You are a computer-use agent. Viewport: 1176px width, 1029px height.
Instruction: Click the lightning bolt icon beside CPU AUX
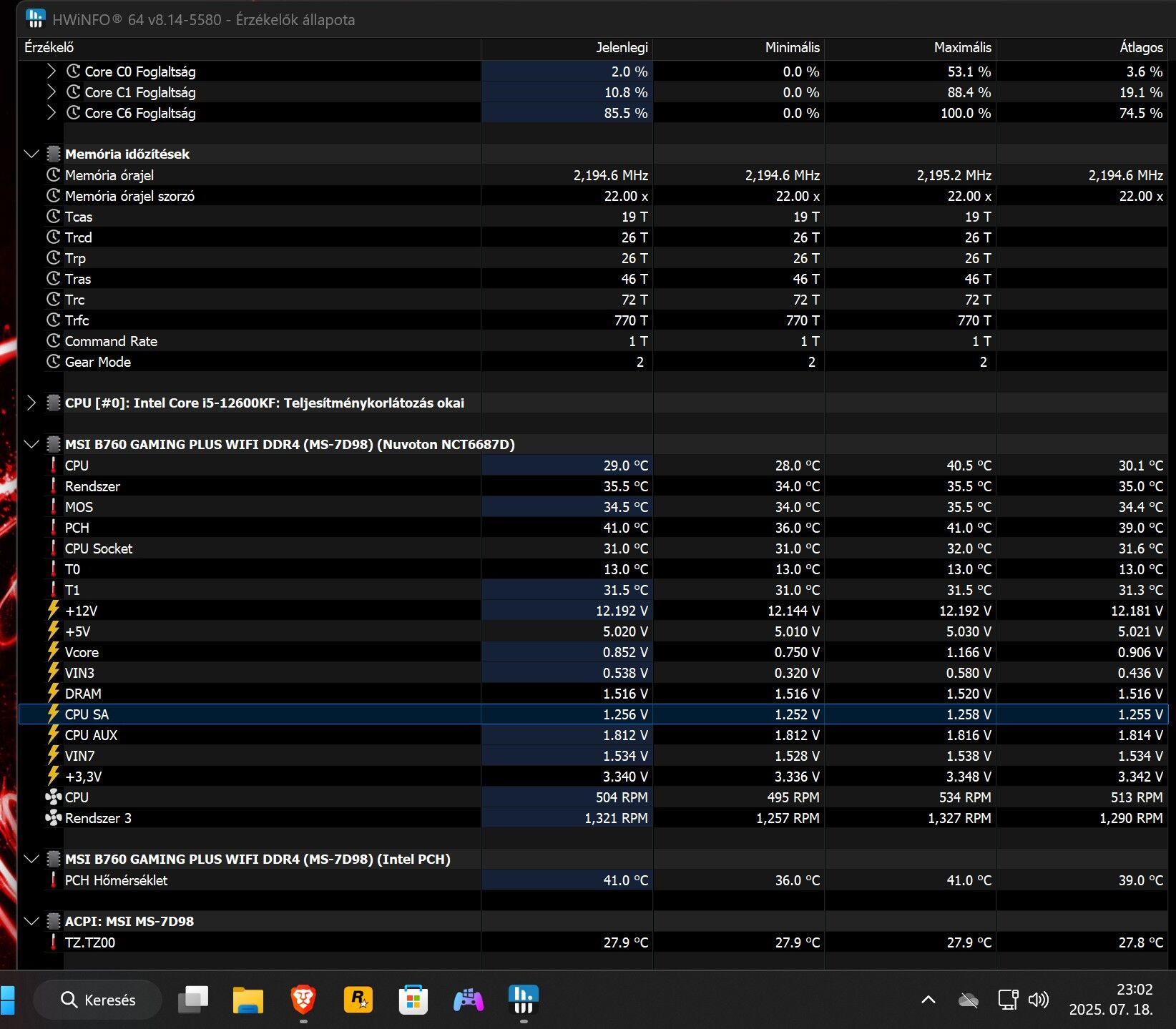[x=53, y=734]
